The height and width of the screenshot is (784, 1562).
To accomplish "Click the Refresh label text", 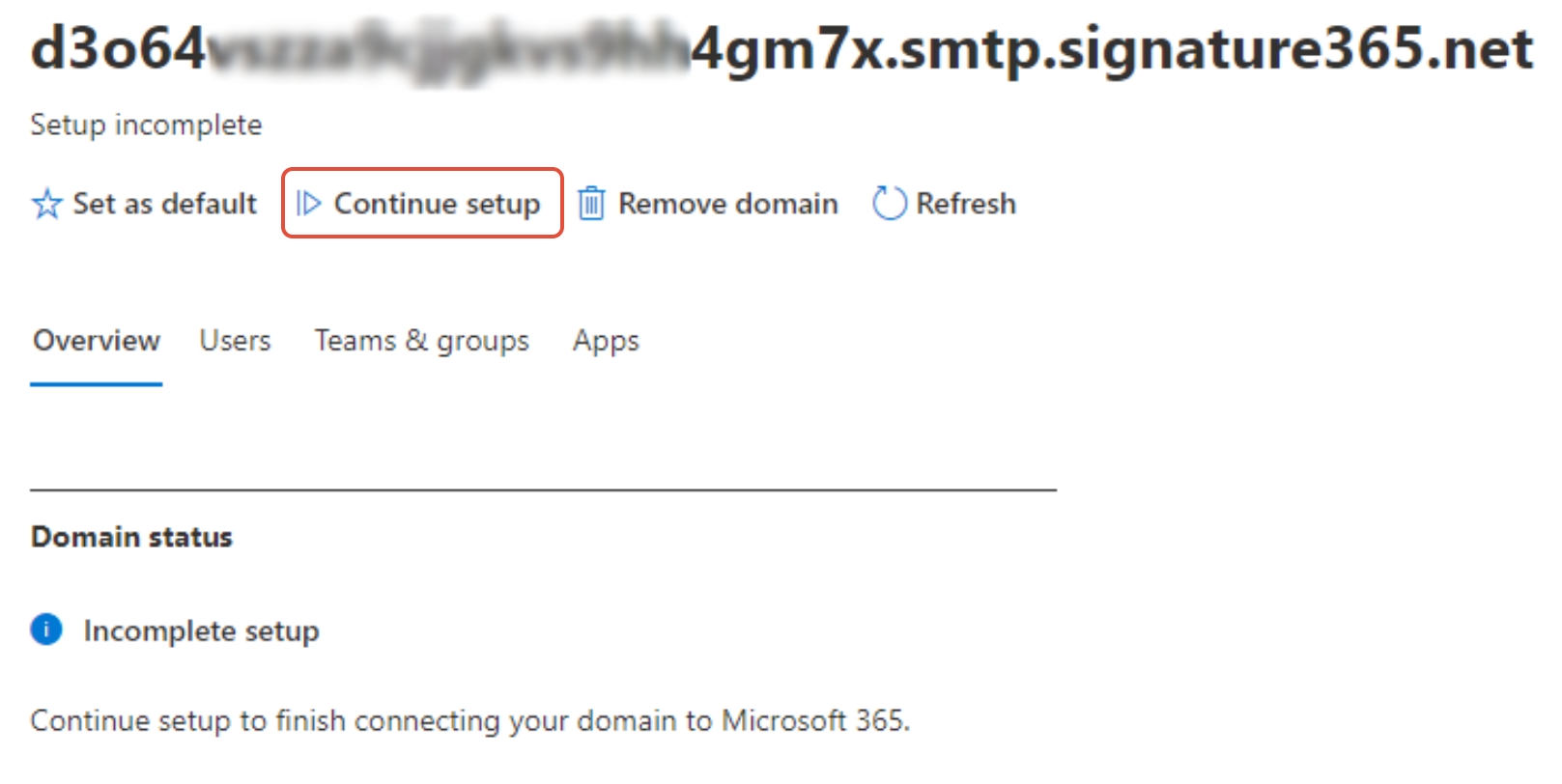I will (966, 204).
